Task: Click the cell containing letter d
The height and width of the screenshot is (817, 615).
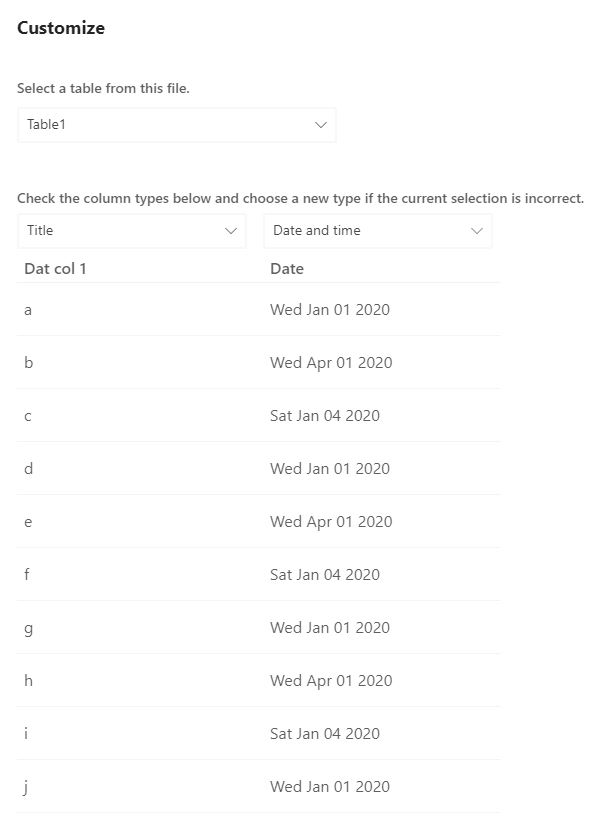Action: (x=28, y=469)
